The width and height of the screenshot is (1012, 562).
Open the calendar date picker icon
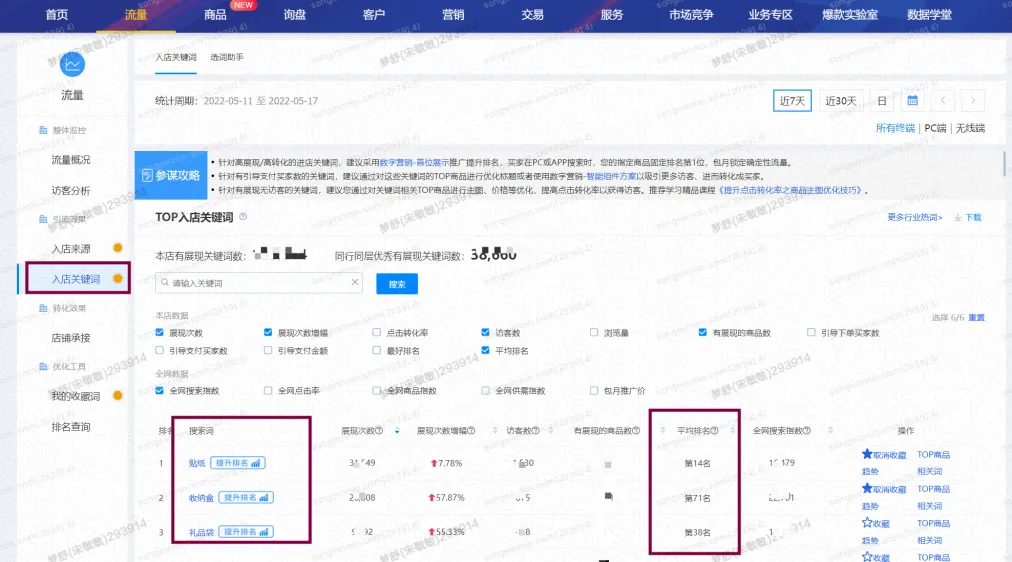point(912,101)
